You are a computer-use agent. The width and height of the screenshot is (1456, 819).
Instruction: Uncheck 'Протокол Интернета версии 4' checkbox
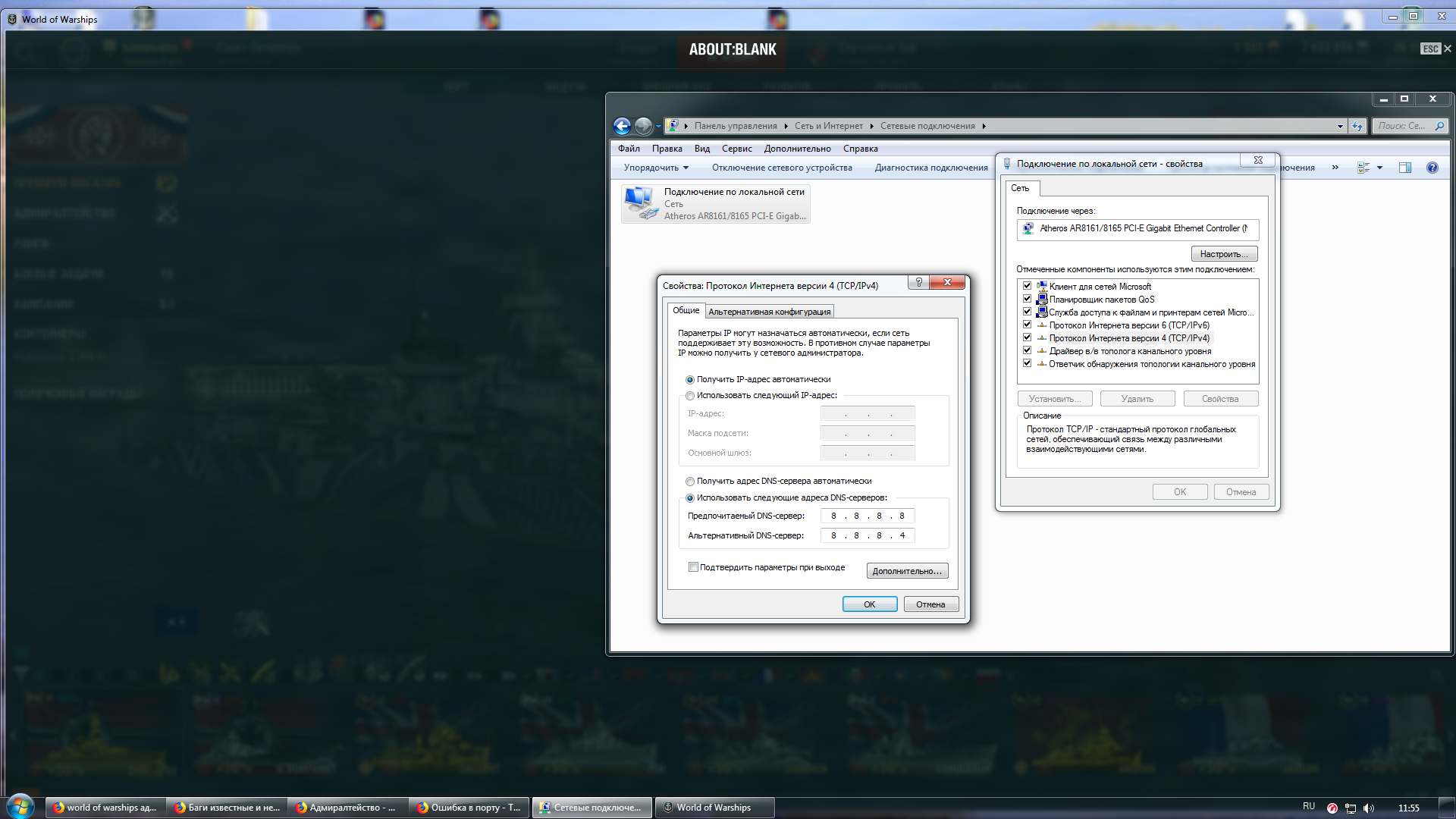pyautogui.click(x=1027, y=337)
